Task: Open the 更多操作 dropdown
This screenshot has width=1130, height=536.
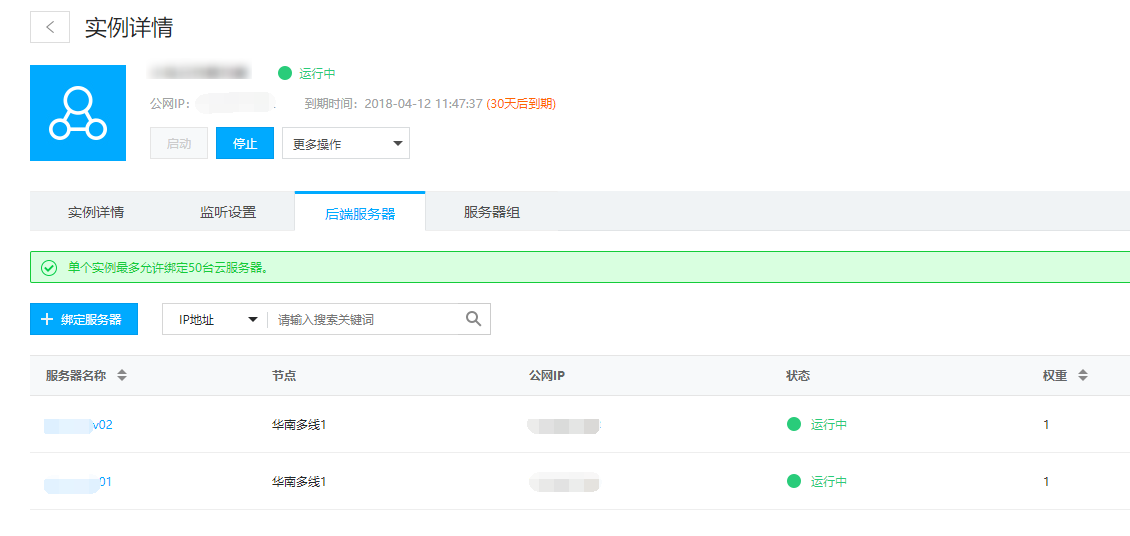Action: point(345,143)
